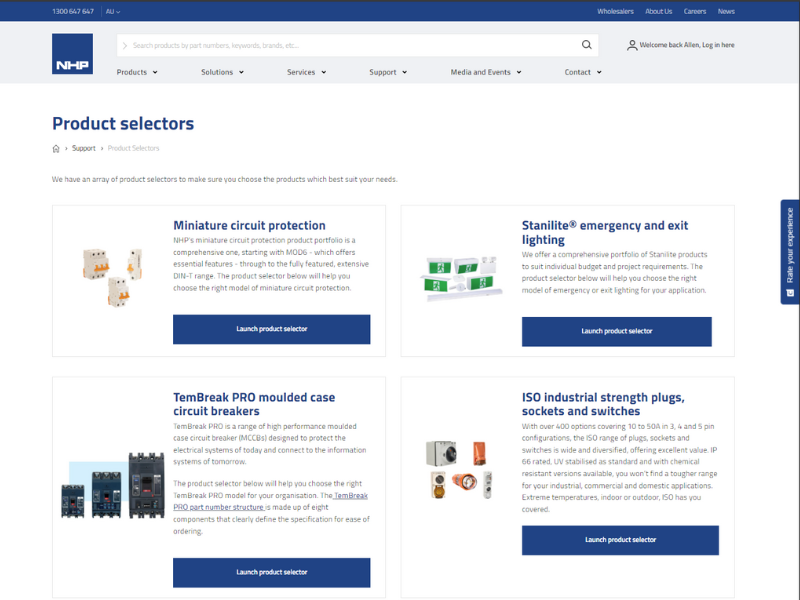800x600 pixels.
Task: Click the home breadcrumb icon
Action: [56, 148]
